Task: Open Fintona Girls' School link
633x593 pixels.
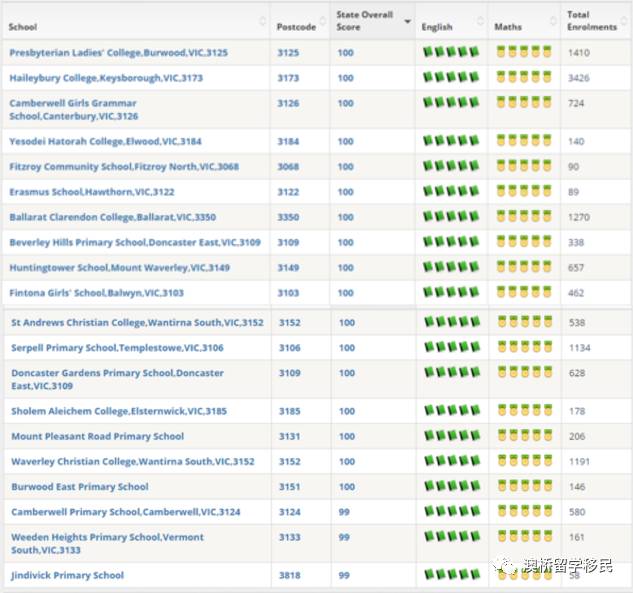Action: point(96,293)
